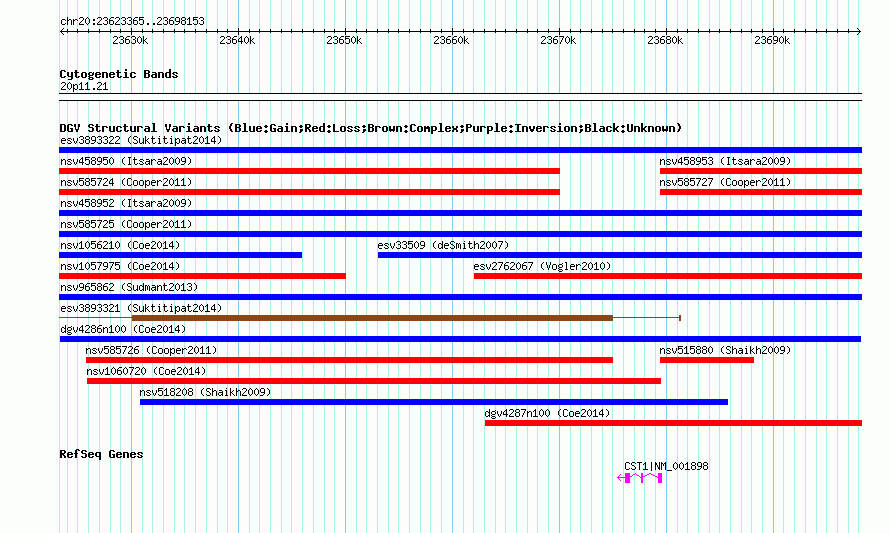Select the red nsv585724 loss bar

coord(309,192)
